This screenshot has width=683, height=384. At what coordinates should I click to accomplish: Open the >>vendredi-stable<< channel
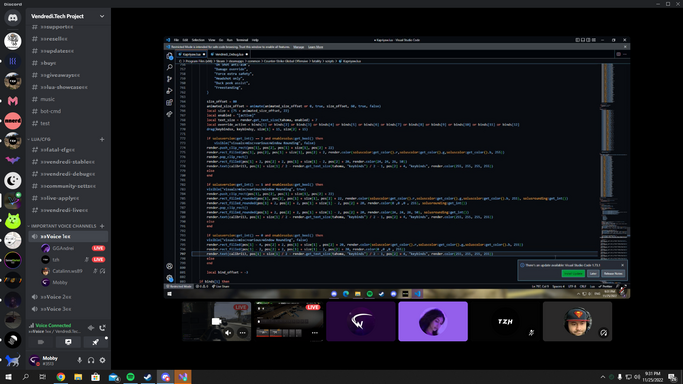[x=68, y=162]
